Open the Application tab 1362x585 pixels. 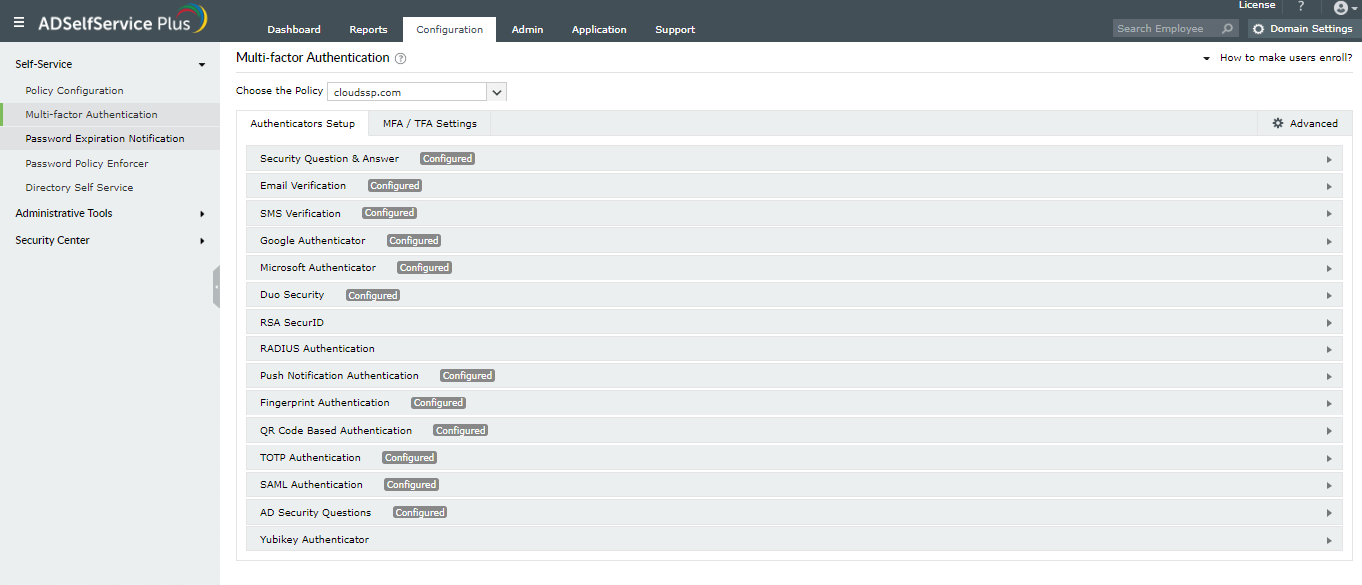coord(599,30)
